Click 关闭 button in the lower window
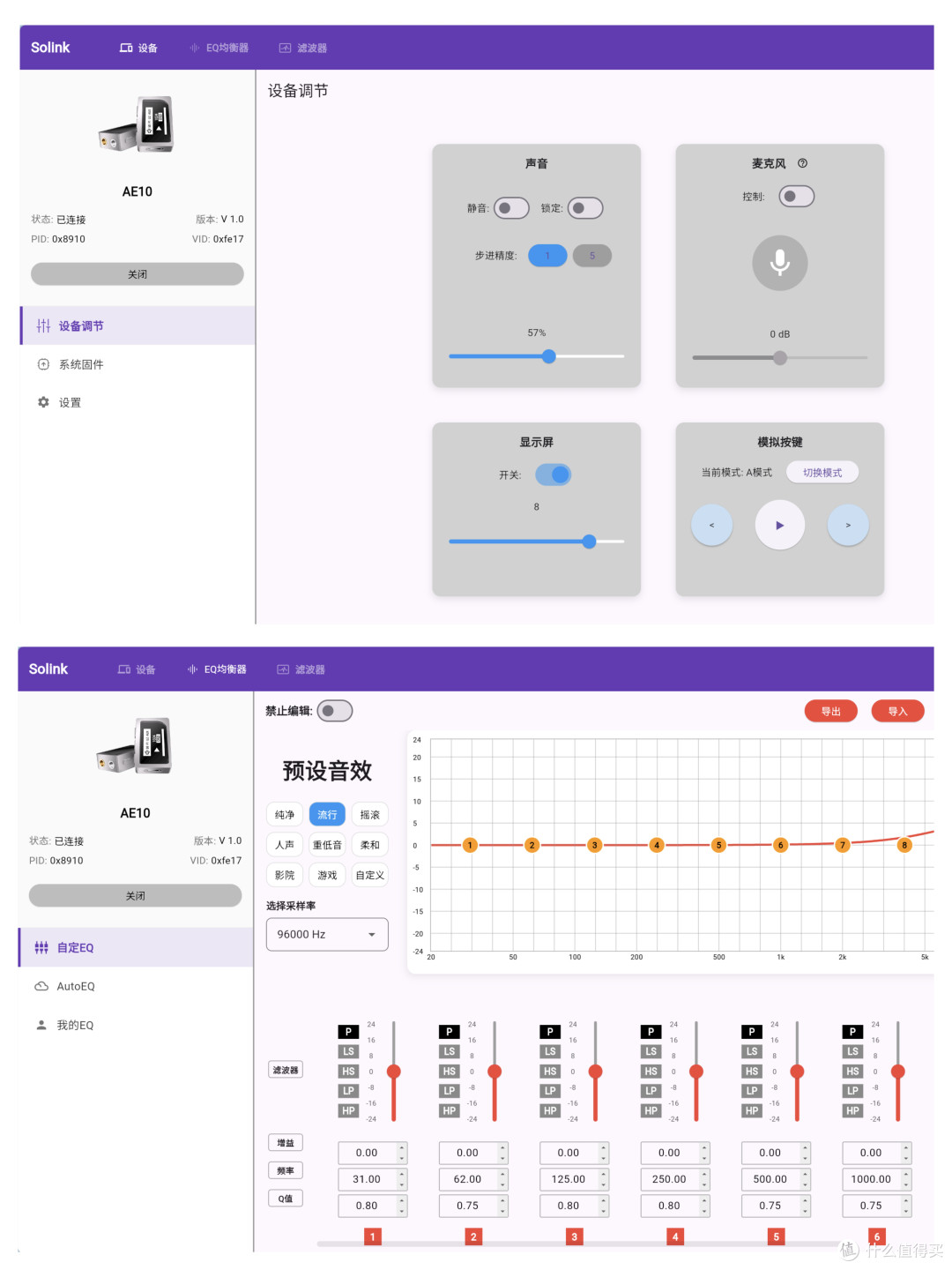Viewport: 952px width, 1270px height. [x=136, y=895]
